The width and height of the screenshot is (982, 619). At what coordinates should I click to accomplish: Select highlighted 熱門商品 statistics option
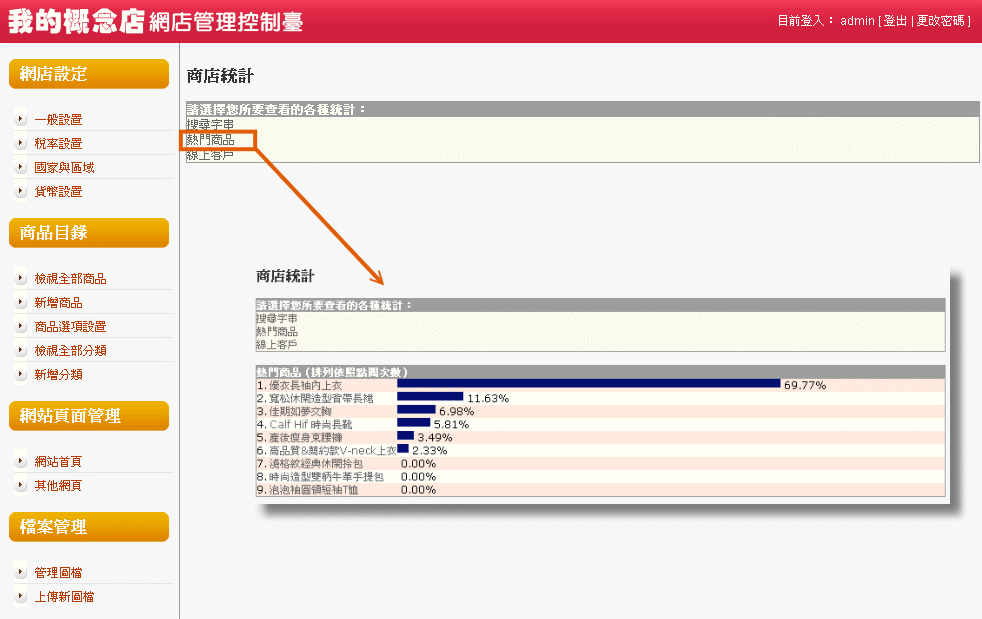pyautogui.click(x=211, y=140)
